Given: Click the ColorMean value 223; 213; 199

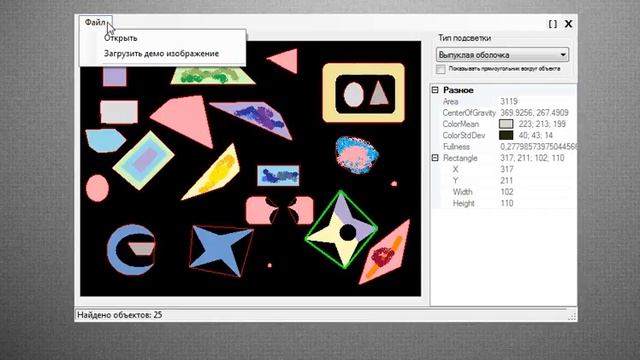Looking at the screenshot, I should pos(542,124).
